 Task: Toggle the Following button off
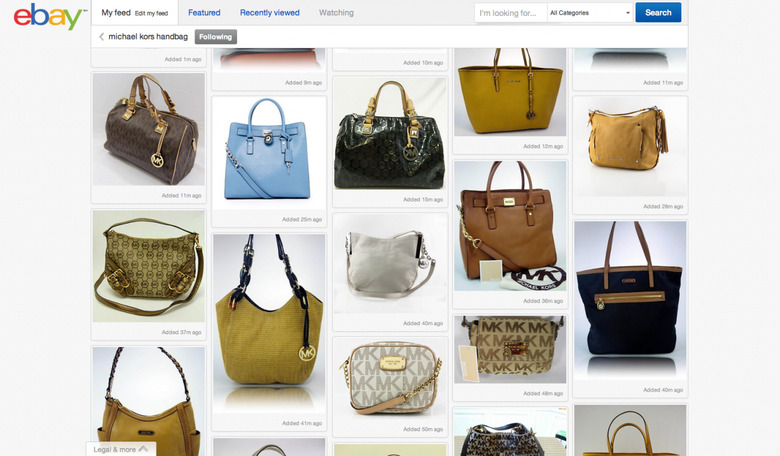[215, 37]
